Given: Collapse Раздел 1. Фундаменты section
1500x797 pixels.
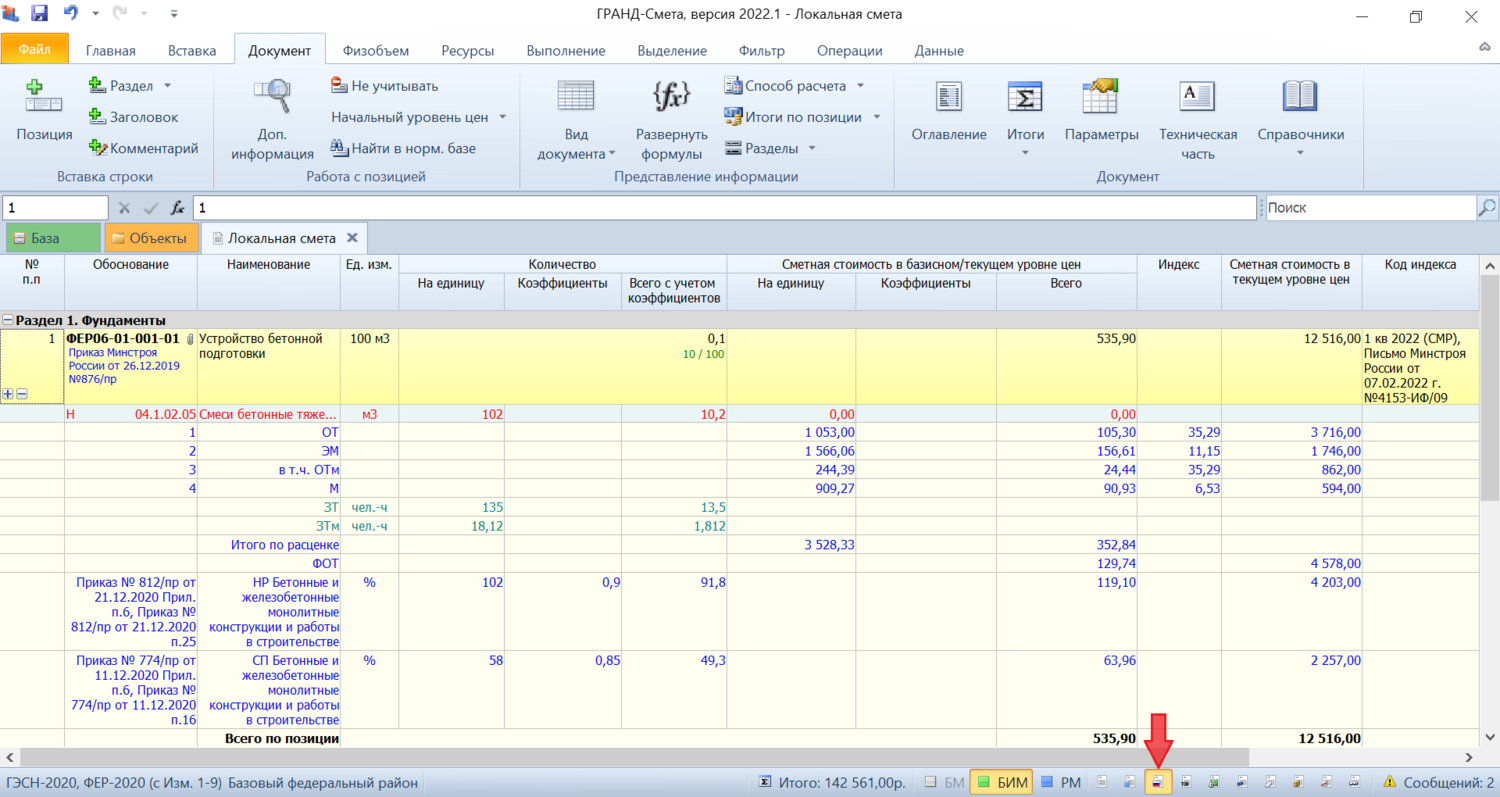Looking at the screenshot, I should click(x=8, y=320).
